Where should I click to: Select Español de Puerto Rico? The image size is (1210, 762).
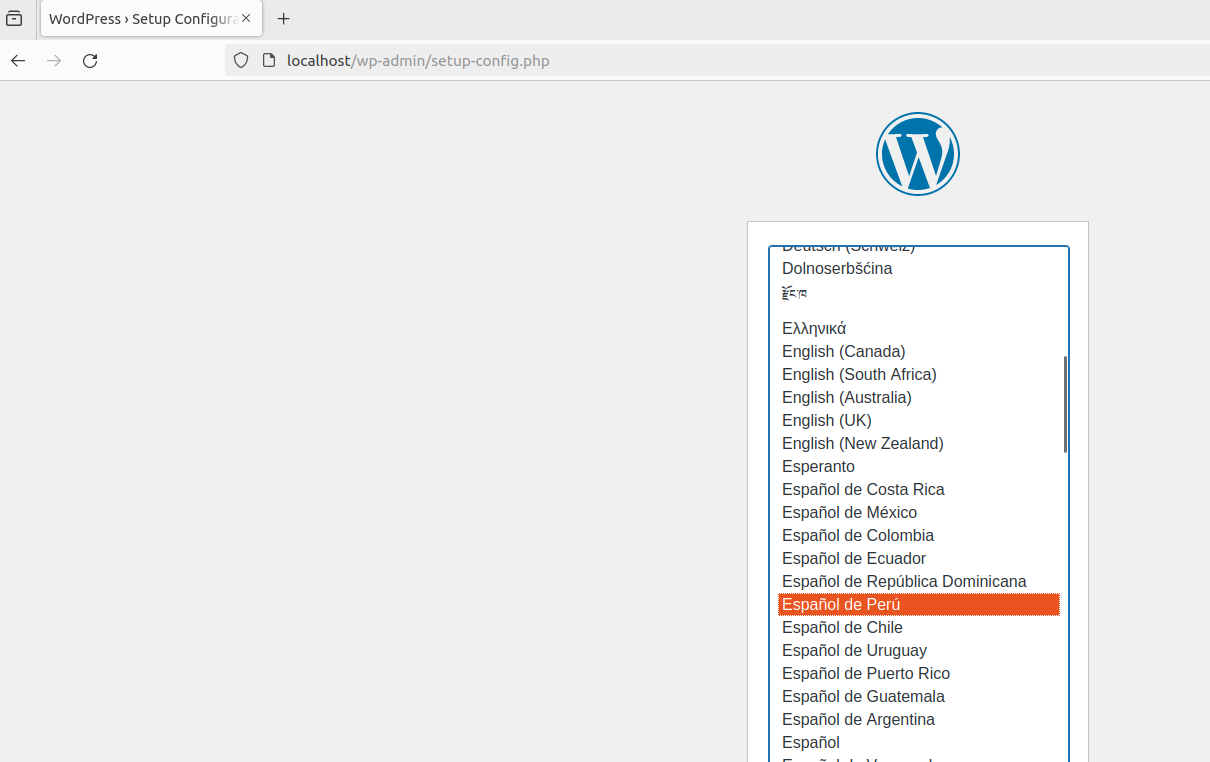918,673
